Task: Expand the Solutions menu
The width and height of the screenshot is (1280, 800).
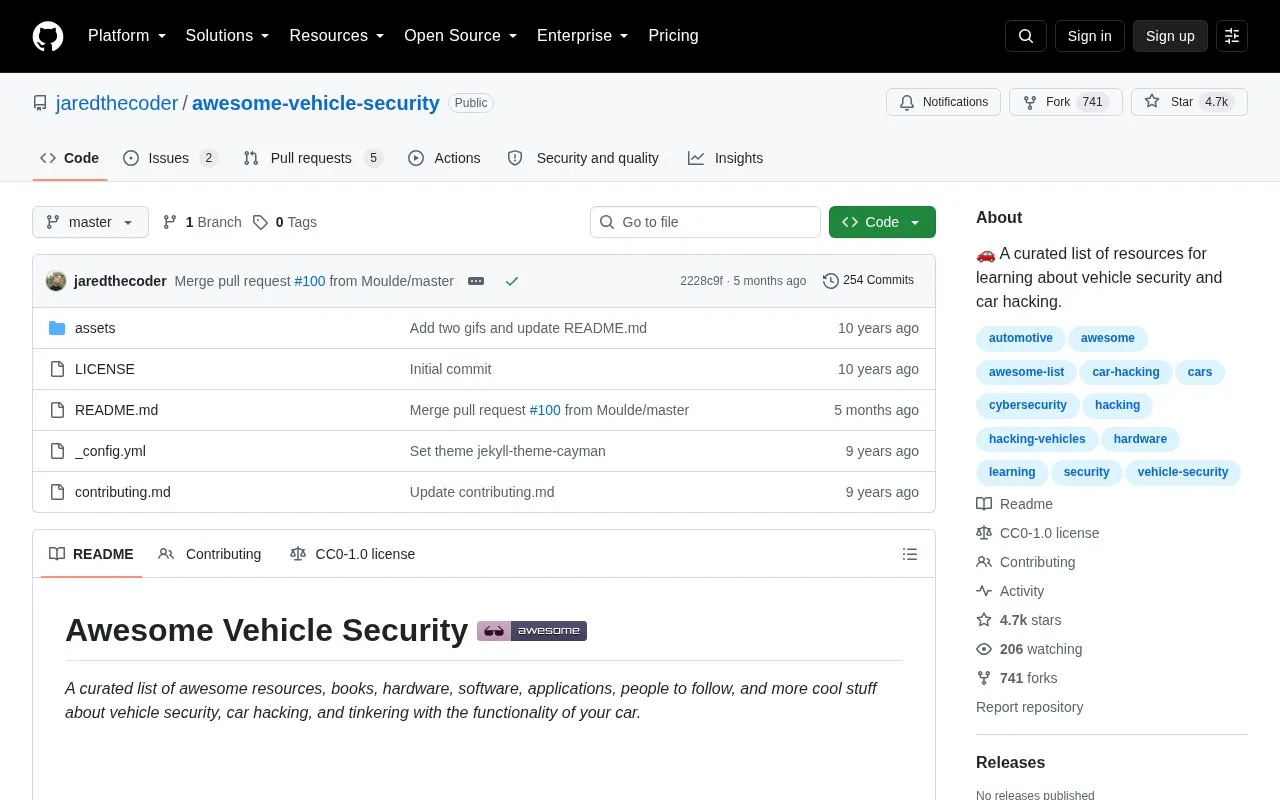Action: [x=228, y=36]
